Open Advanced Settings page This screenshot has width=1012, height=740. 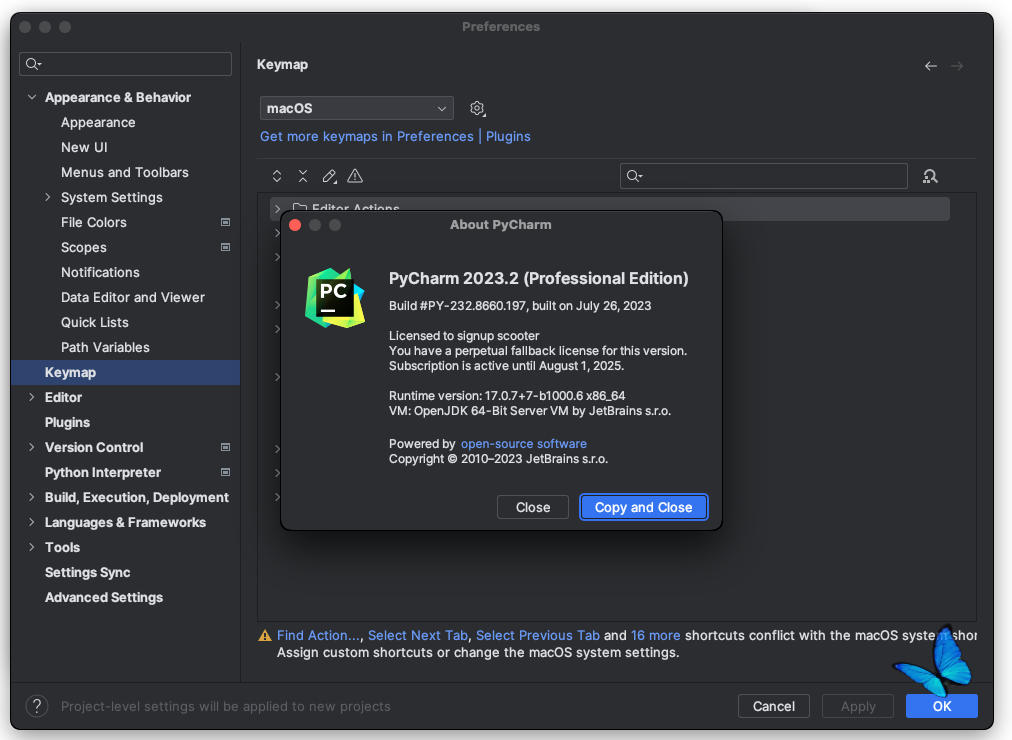[104, 597]
